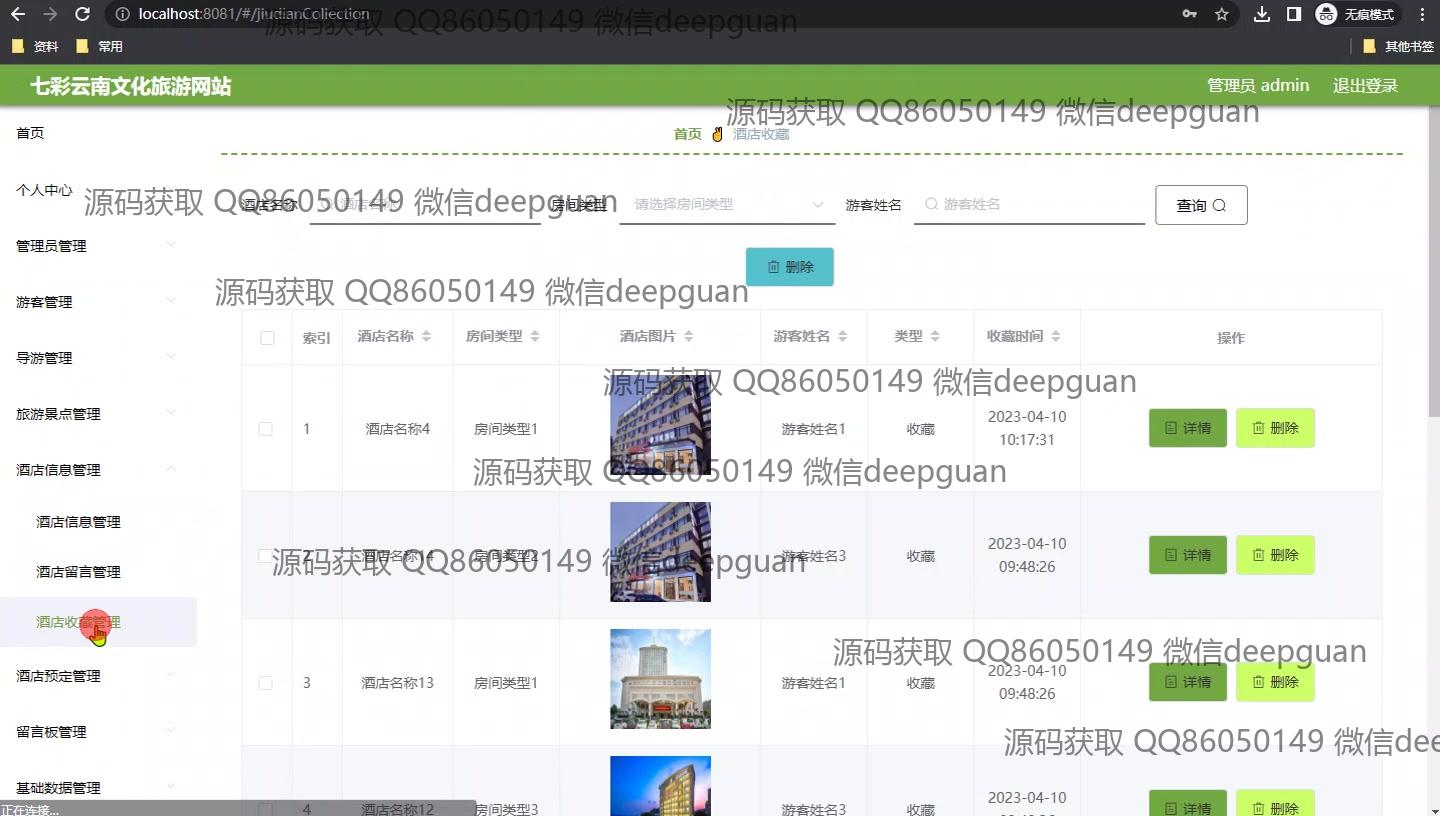Delete the 酒店名称13 row
The image size is (1440, 816).
point(1275,682)
